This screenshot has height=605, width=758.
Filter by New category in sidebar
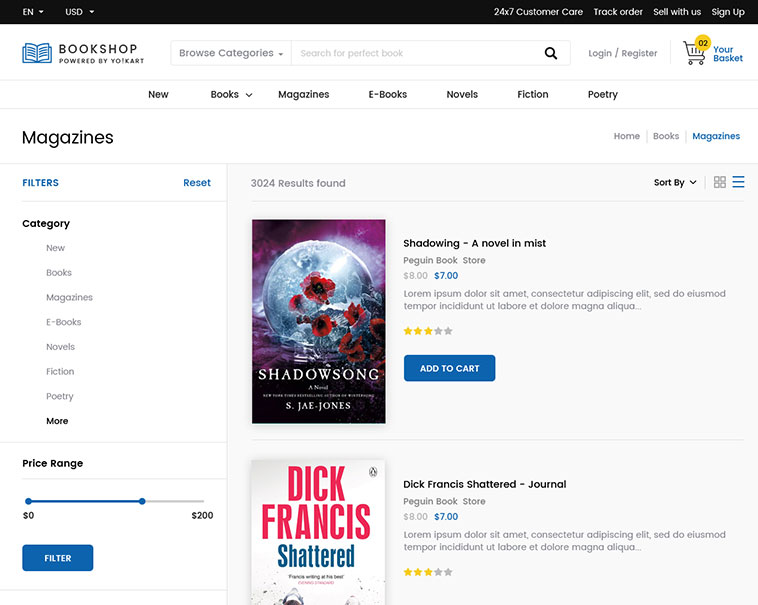(x=55, y=248)
